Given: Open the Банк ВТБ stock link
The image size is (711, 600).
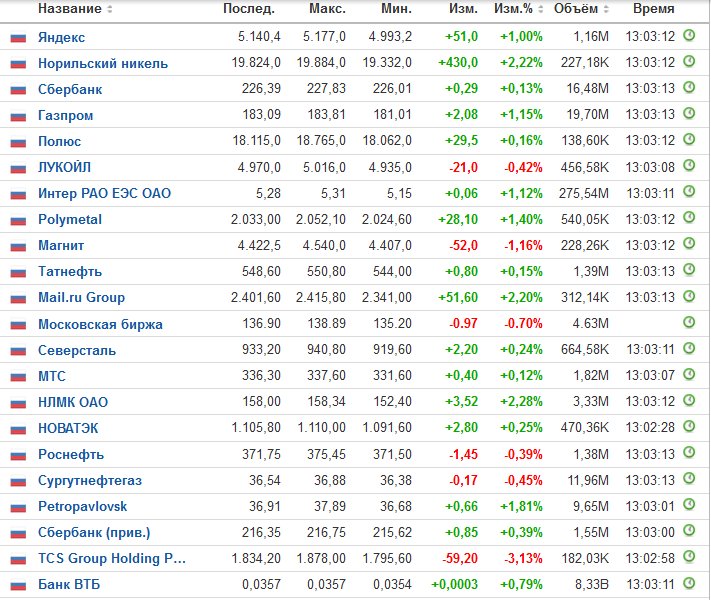Looking at the screenshot, I should tap(69, 584).
